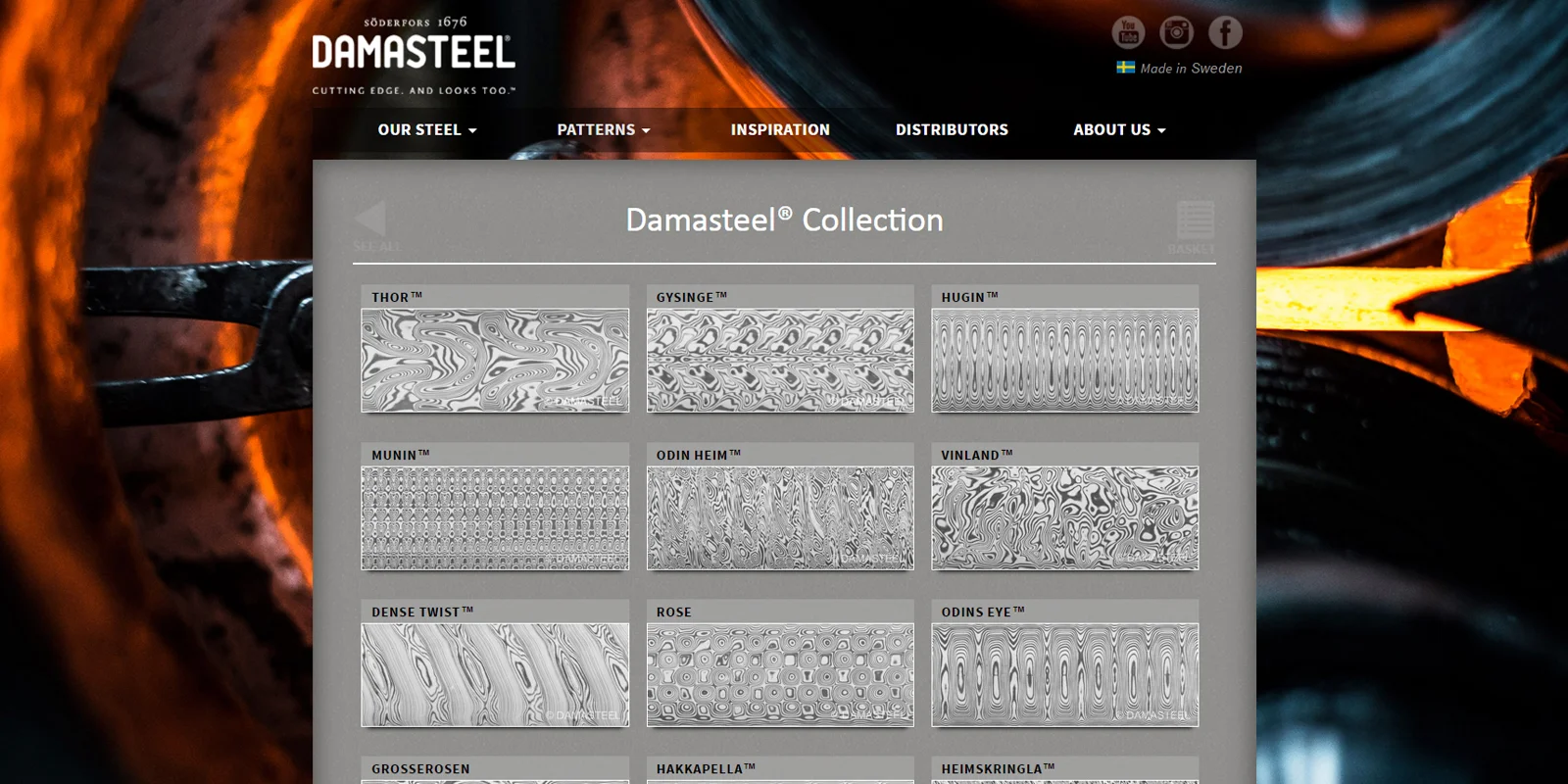Open the Gysinge pattern thumbnail
Screen dimensions: 1568x784
780,360
